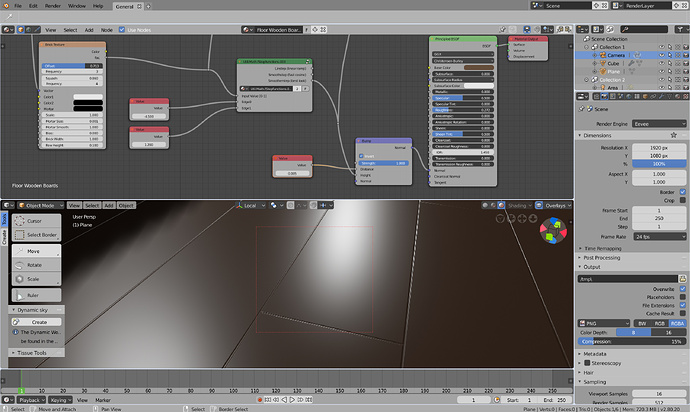690x412 pixels.
Task: Toggle the File Extensions checkbox
Action: coord(683,305)
